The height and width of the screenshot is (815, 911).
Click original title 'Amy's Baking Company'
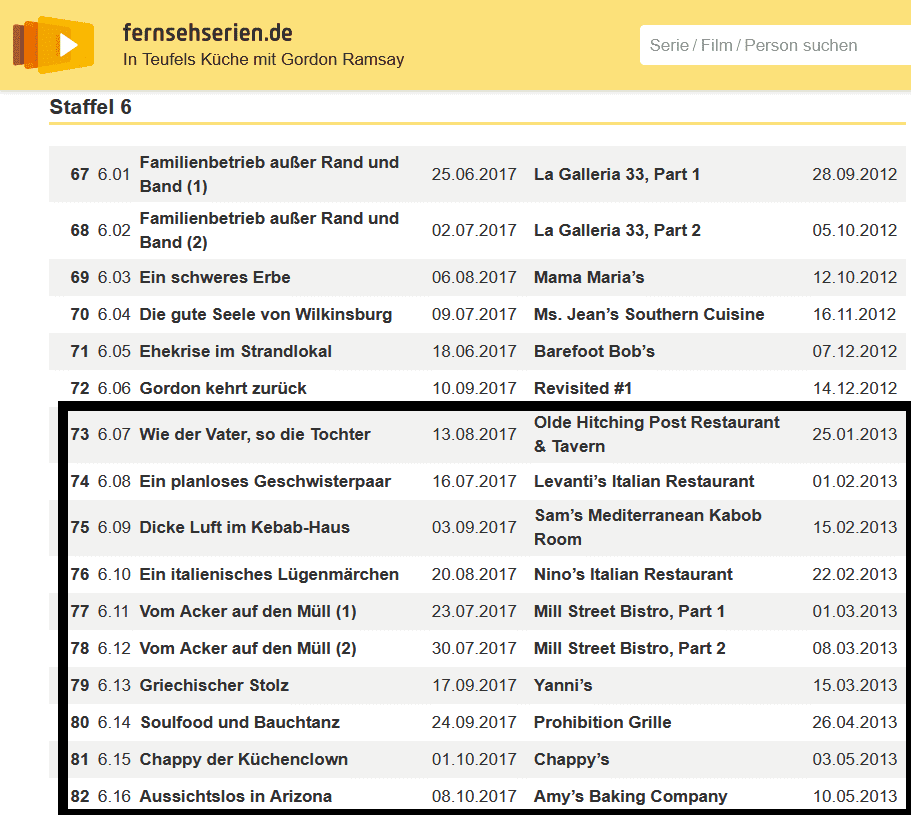tap(630, 796)
